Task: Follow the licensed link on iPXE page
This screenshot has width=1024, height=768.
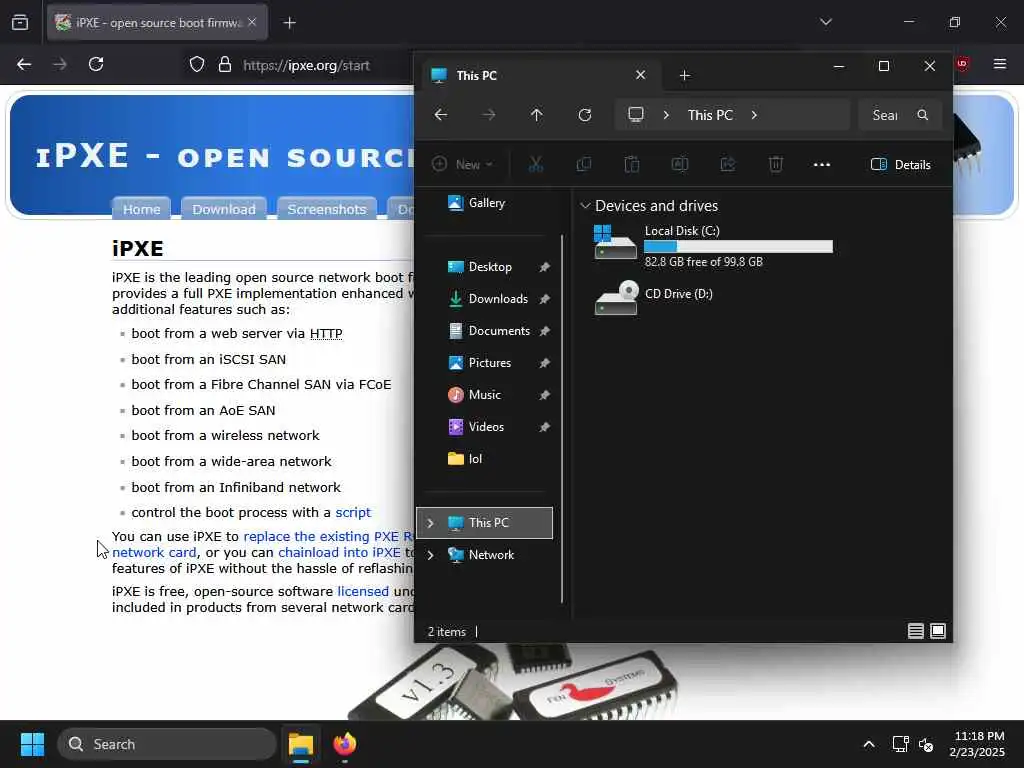Action: (x=363, y=591)
